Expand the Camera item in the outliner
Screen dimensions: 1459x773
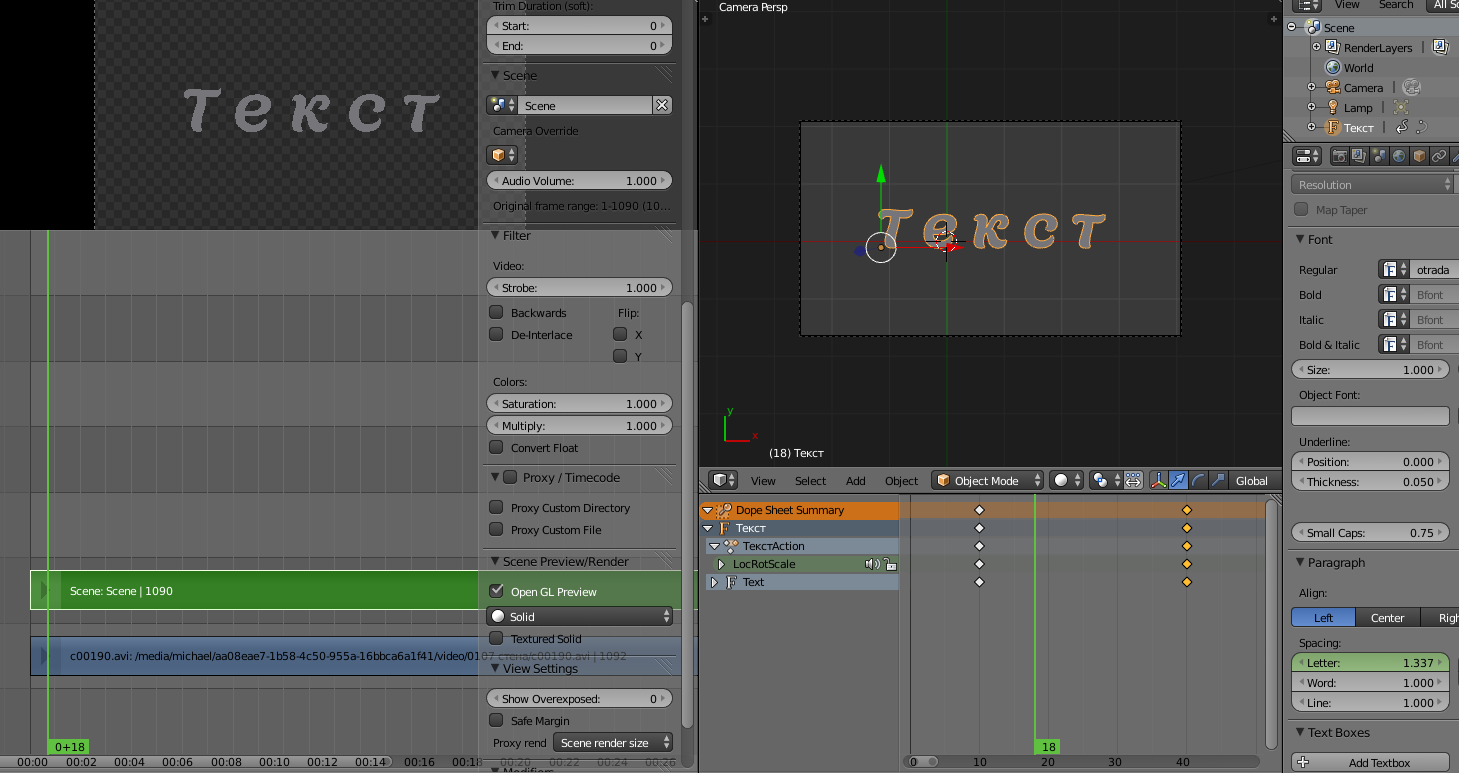click(1311, 87)
